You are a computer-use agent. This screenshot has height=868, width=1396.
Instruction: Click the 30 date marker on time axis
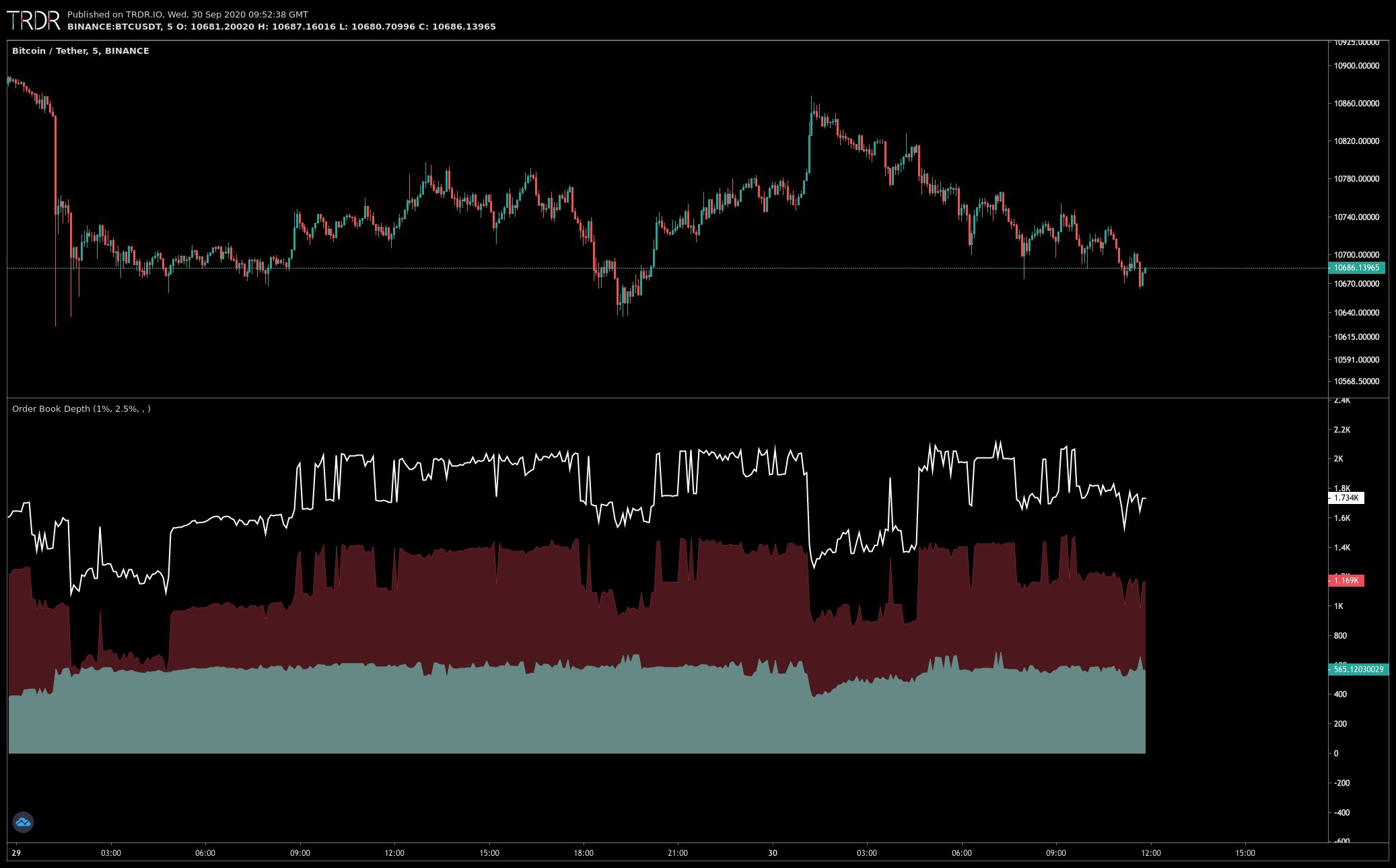point(773,853)
